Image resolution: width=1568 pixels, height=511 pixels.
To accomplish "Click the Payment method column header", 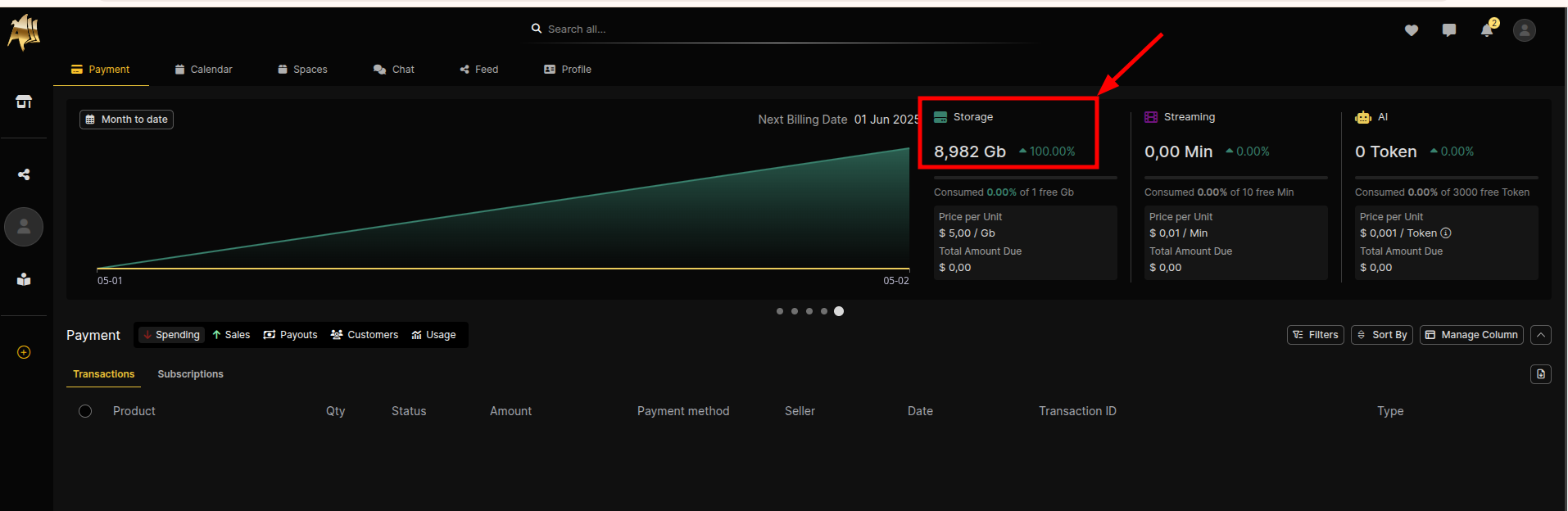I will [683, 411].
